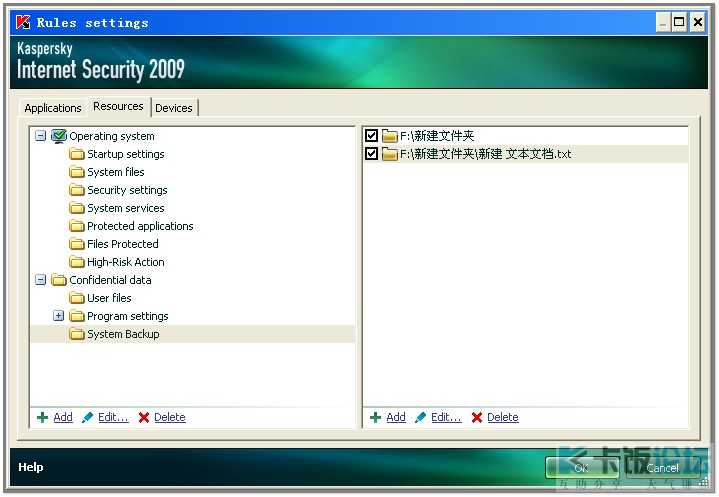The width and height of the screenshot is (719, 497).
Task: Collapse the Confidential data tree node
Action: (40, 280)
